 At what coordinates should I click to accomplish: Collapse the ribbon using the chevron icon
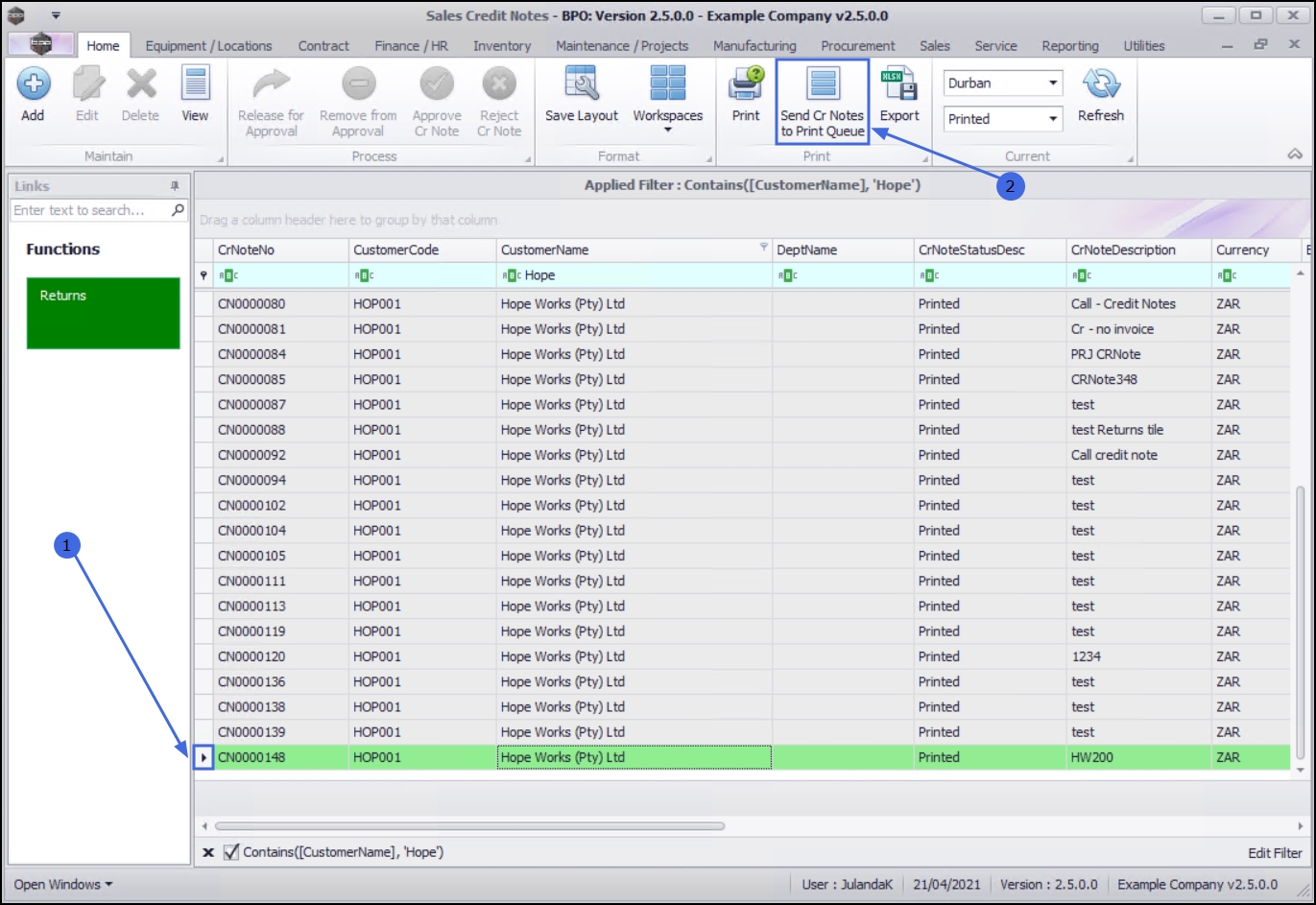click(1295, 155)
